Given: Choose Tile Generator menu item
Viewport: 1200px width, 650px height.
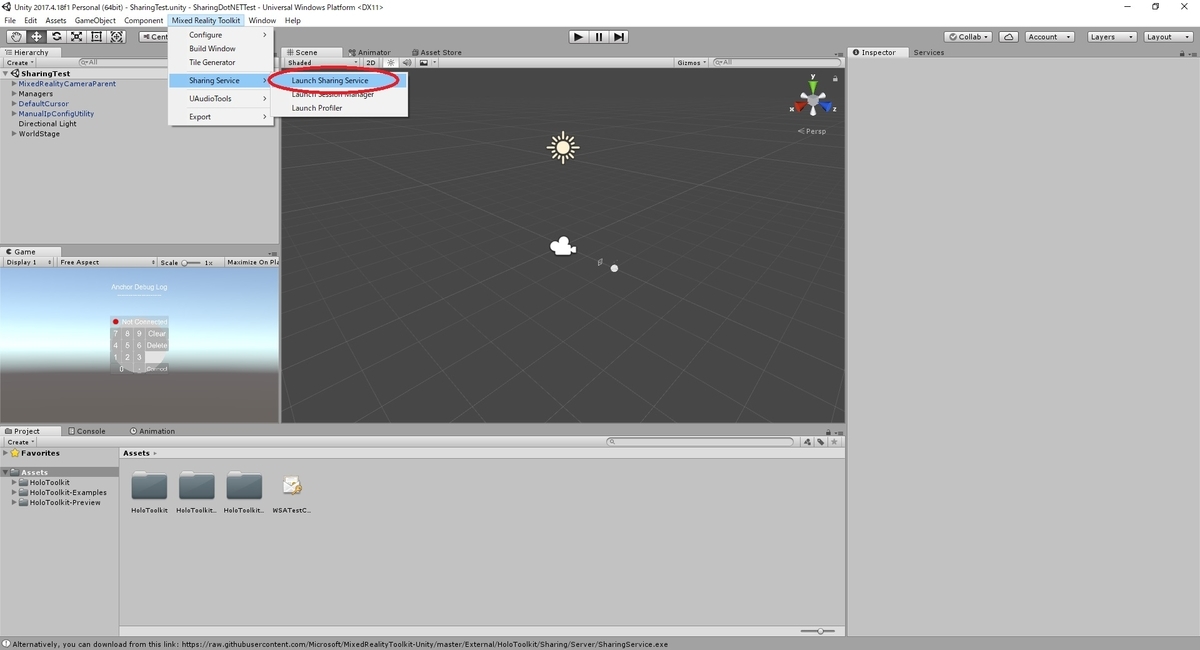Looking at the screenshot, I should pyautogui.click(x=221, y=62).
